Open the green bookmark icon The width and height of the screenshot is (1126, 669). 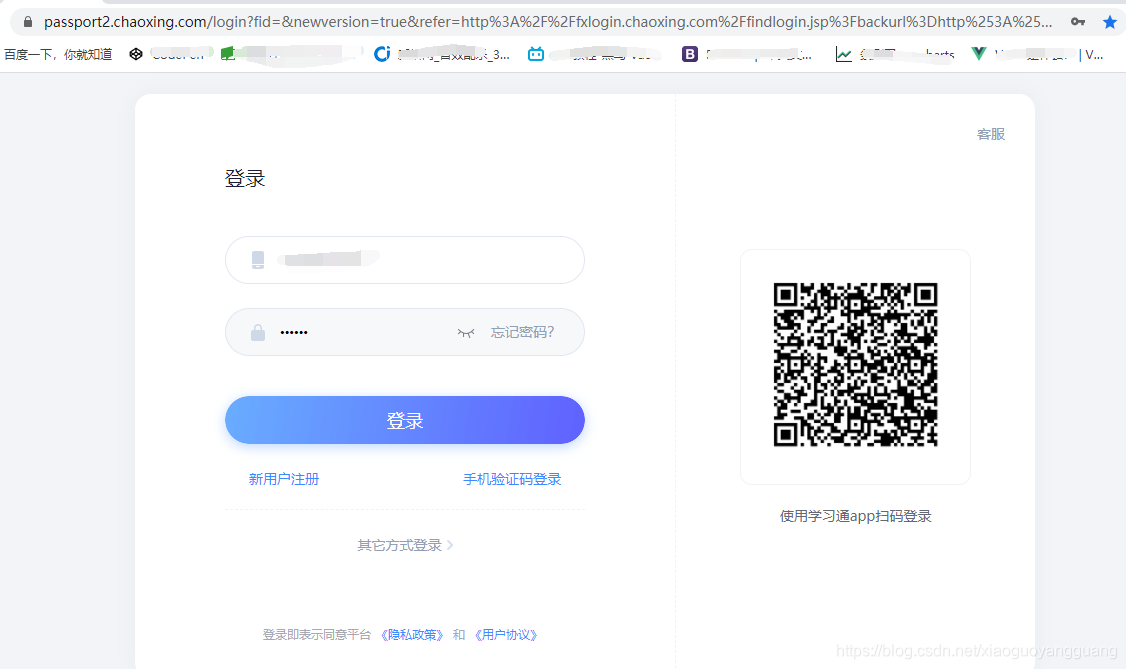point(228,54)
